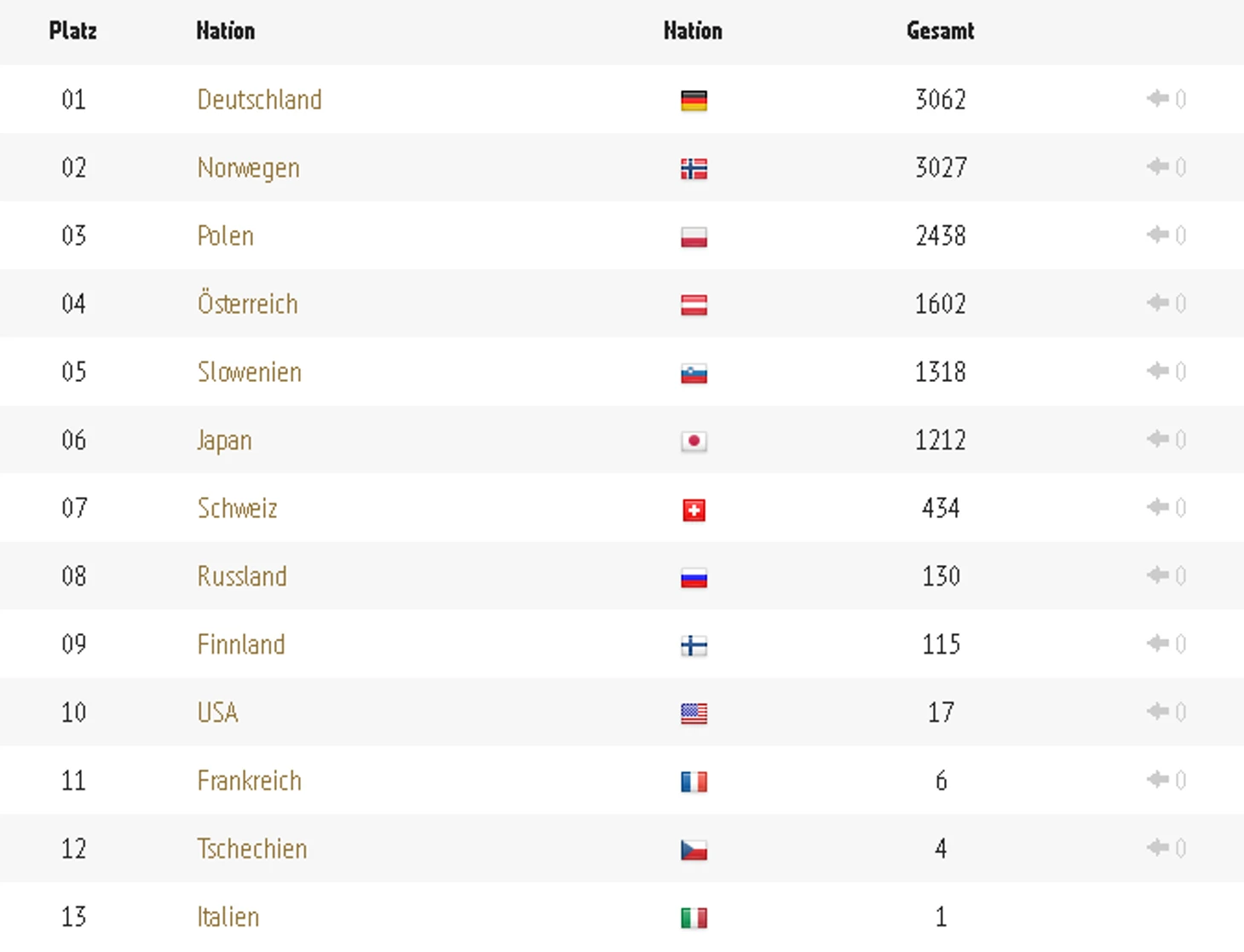Click the Czech flag icon

coord(694,850)
